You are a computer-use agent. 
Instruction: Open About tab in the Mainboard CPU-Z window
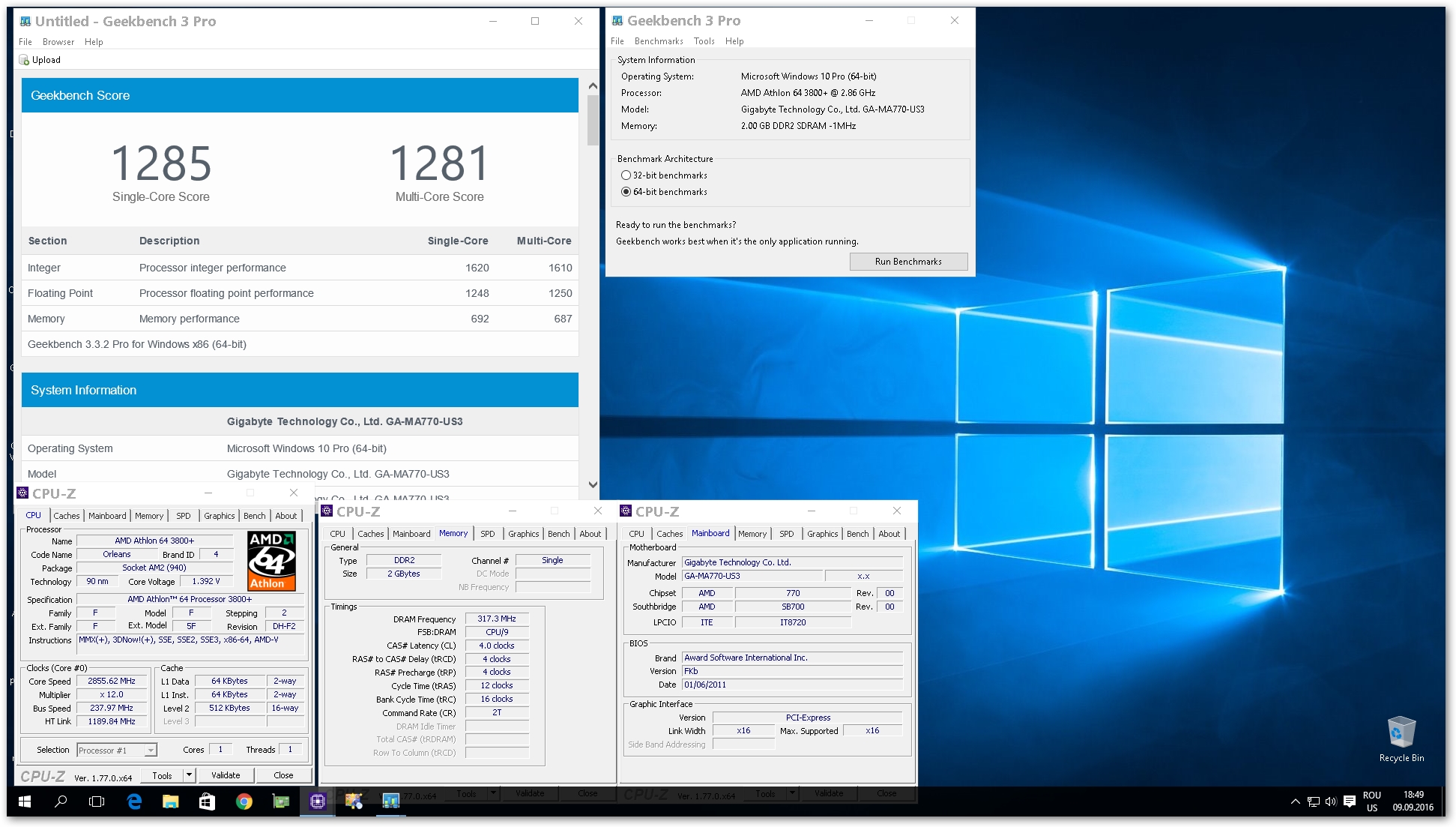click(889, 534)
